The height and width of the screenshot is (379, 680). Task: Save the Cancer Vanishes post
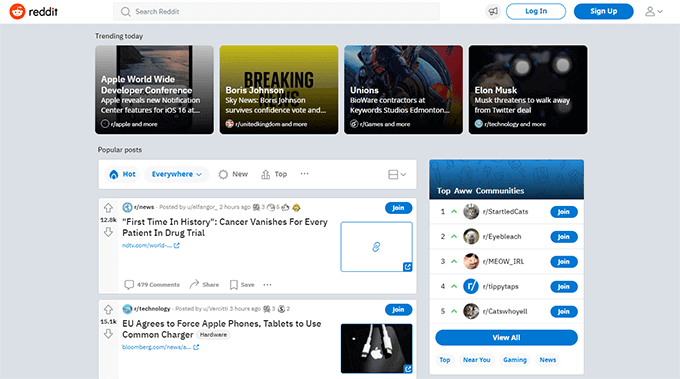242,284
